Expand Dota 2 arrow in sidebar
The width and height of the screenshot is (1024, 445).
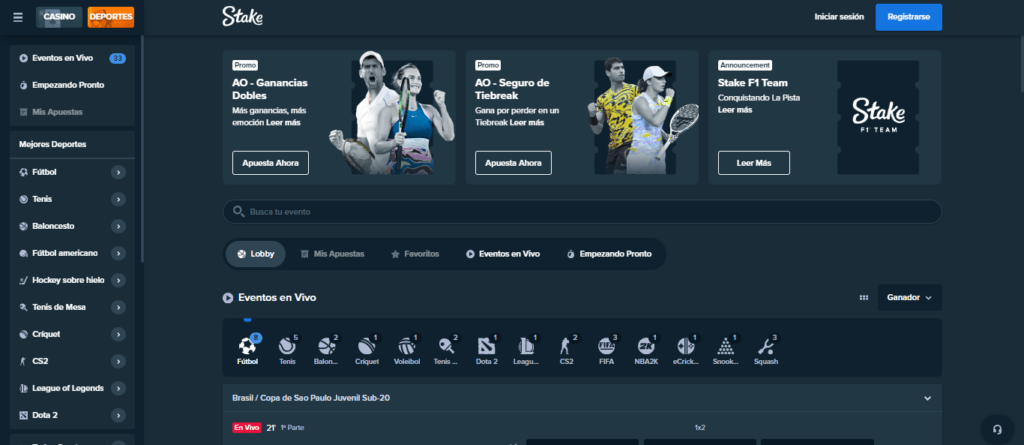118,415
